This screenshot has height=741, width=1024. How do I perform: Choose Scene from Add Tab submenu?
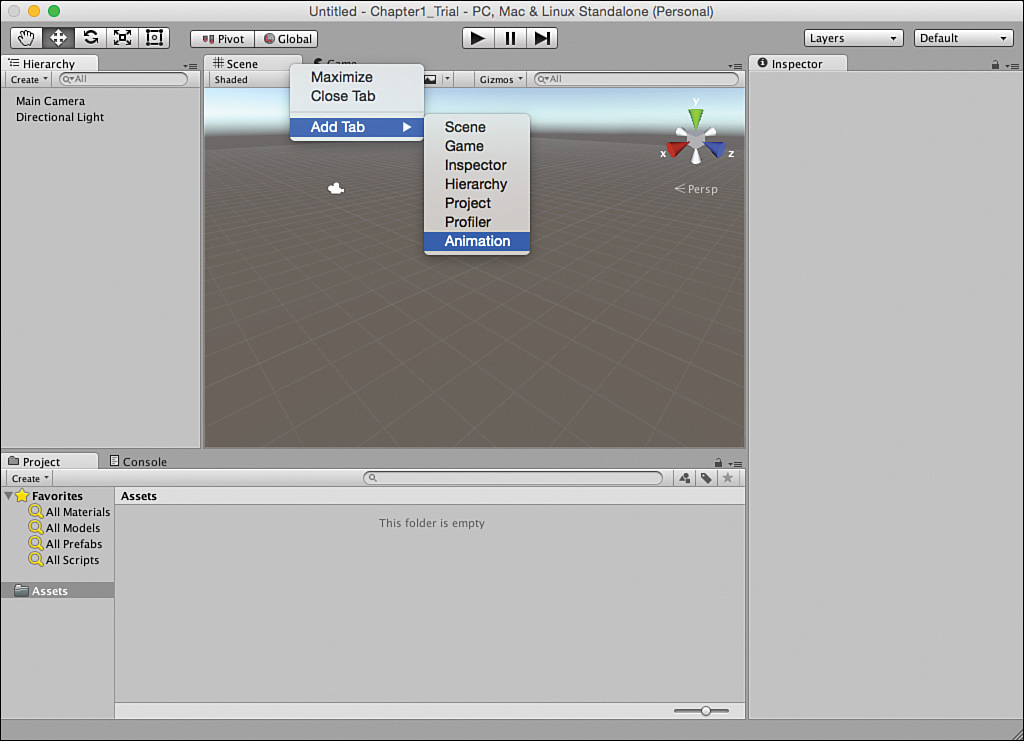click(477, 127)
